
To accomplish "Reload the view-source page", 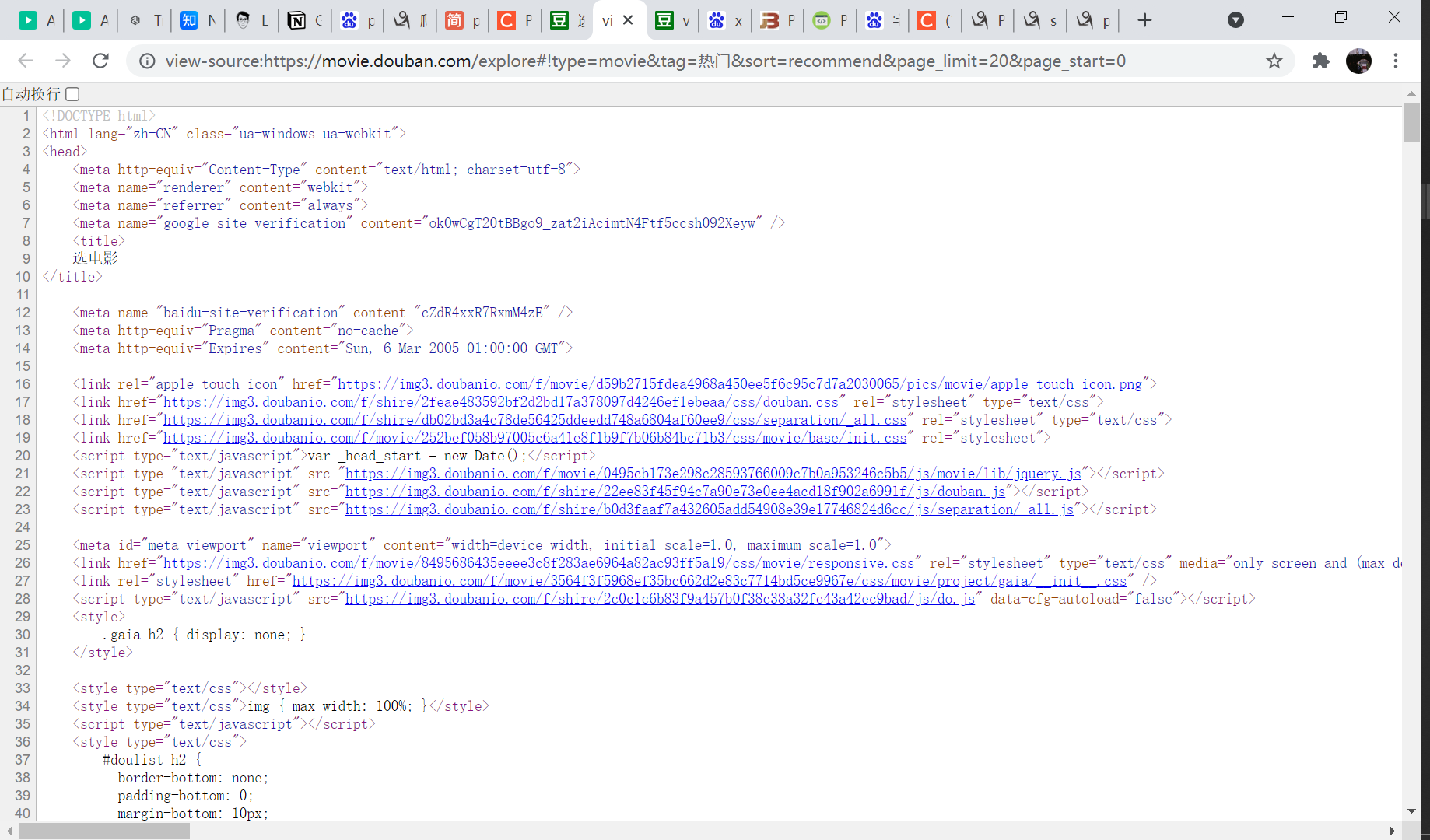I will tap(100, 61).
